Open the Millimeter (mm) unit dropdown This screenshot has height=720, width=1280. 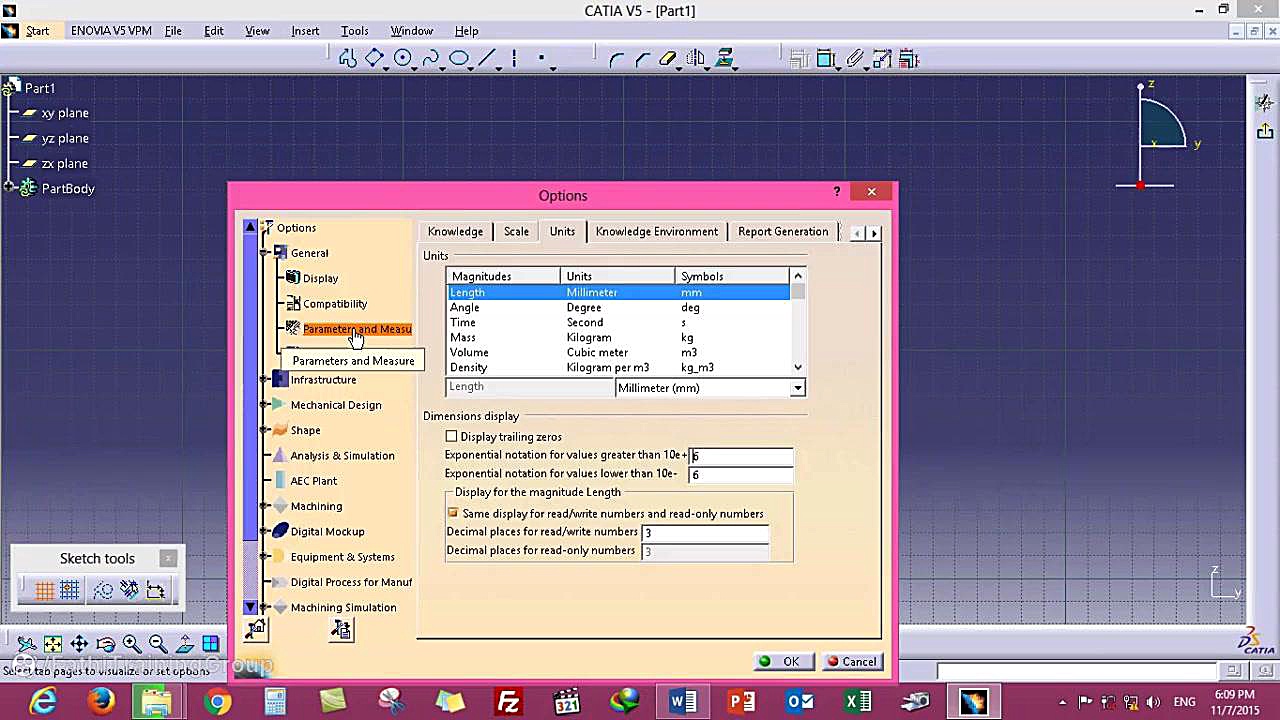(797, 388)
